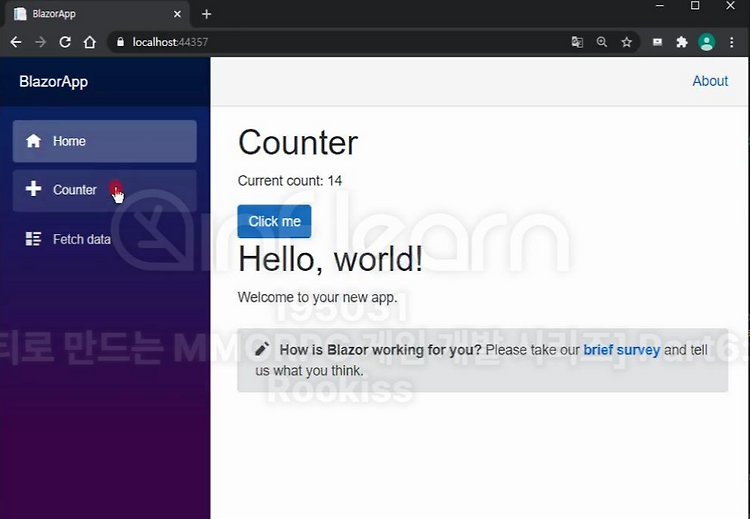Bookmark this page with the star icon
This screenshot has width=750, height=519.
[x=627, y=42]
